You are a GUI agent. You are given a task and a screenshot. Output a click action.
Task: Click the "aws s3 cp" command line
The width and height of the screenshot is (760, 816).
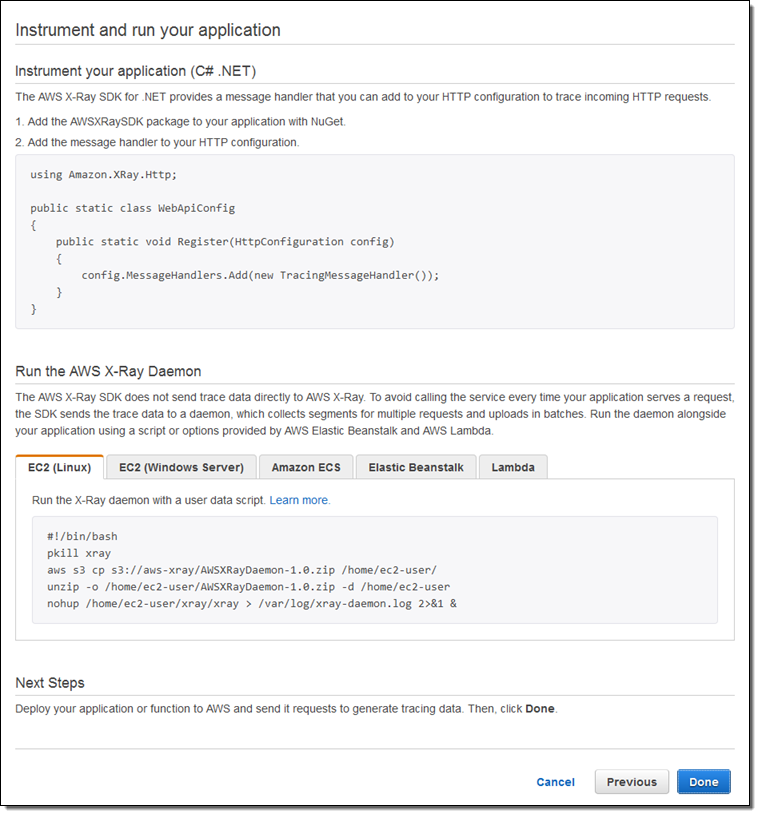point(241,570)
